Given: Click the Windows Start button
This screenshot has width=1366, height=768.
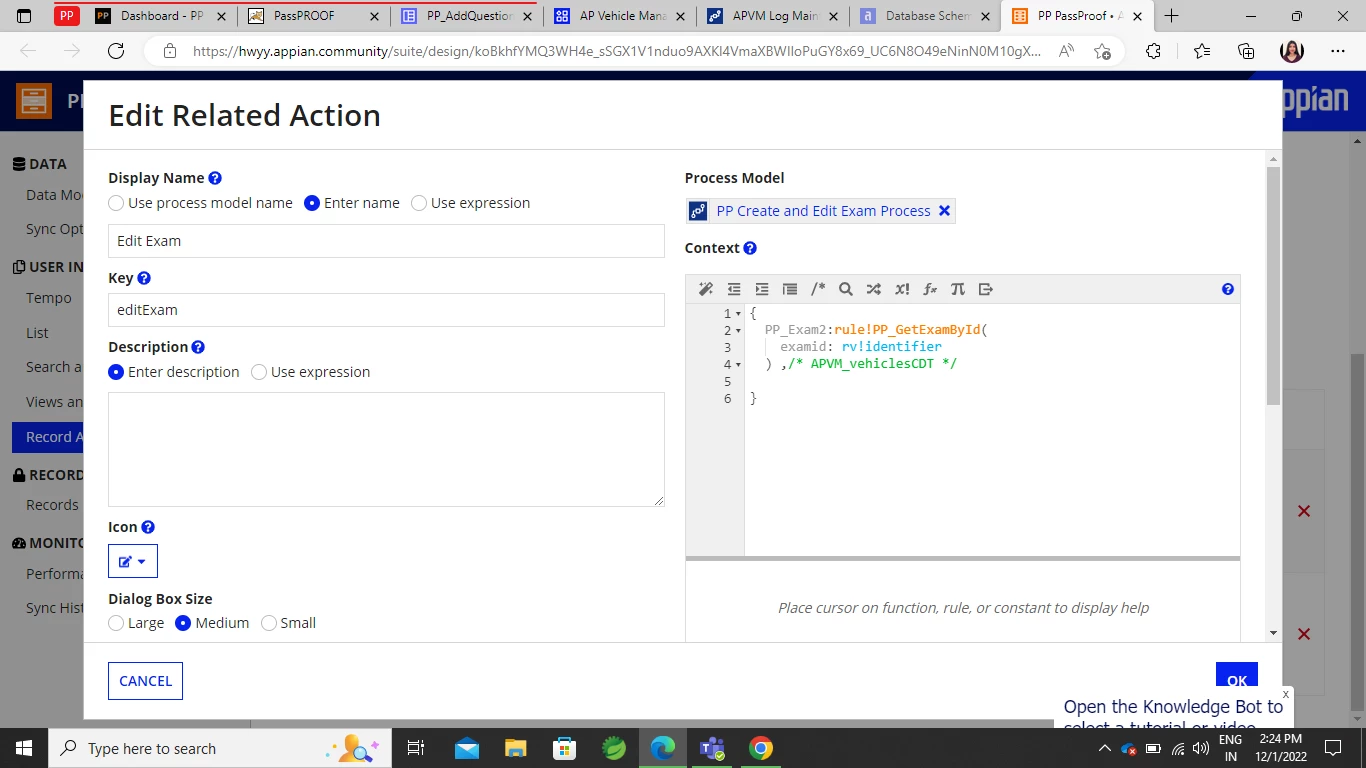Looking at the screenshot, I should click(x=24, y=748).
